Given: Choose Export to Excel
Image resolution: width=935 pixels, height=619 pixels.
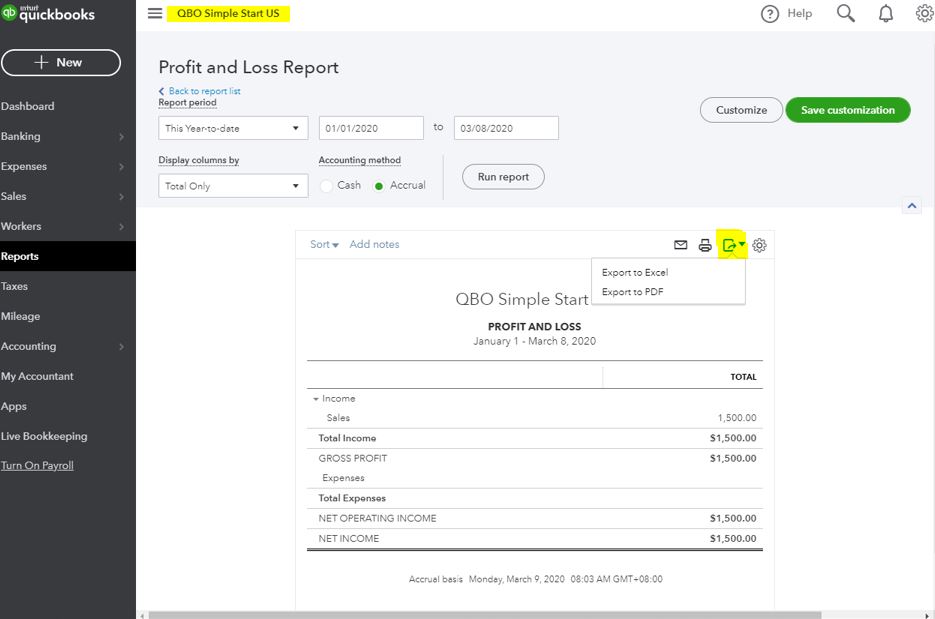Looking at the screenshot, I should [634, 273].
